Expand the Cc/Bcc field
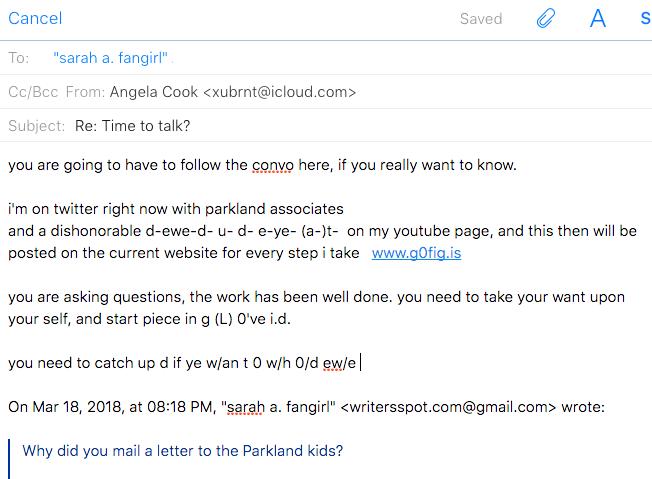 (33, 92)
